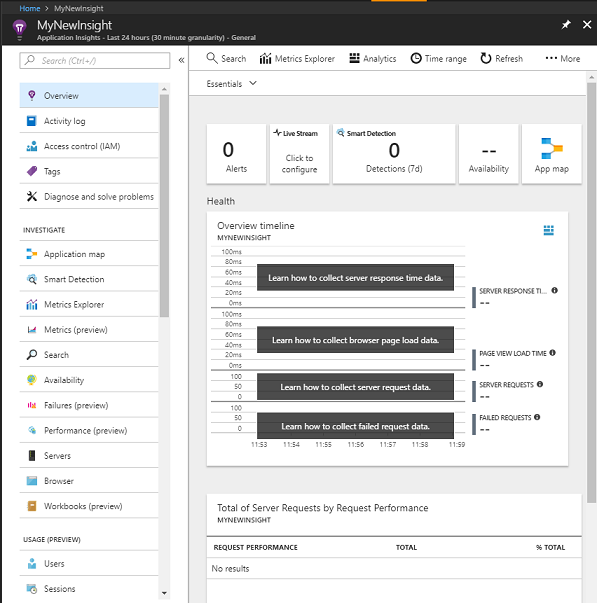The image size is (597, 603).
Task: Open the Tags menu item
Action: pyautogui.click(x=89, y=171)
